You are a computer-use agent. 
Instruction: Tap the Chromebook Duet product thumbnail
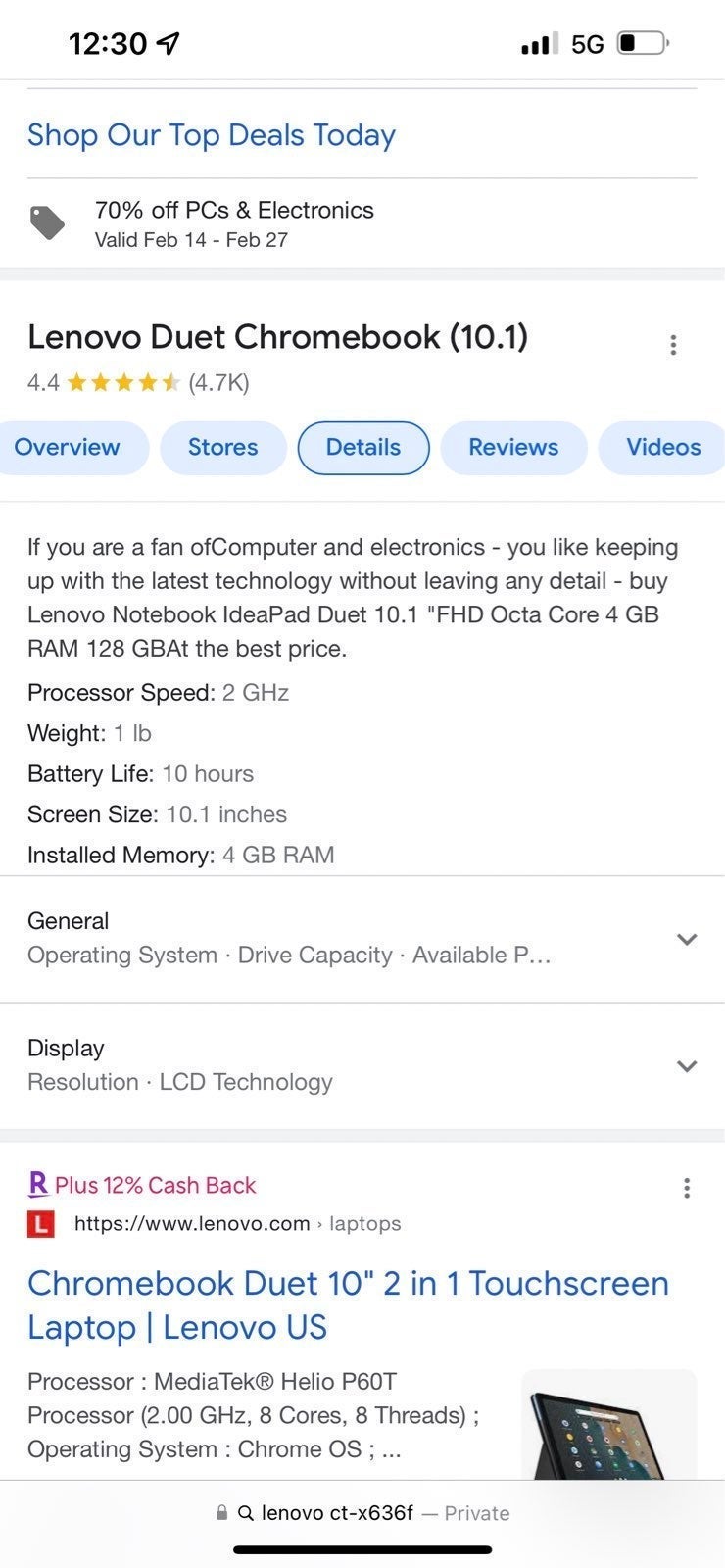click(608, 1424)
